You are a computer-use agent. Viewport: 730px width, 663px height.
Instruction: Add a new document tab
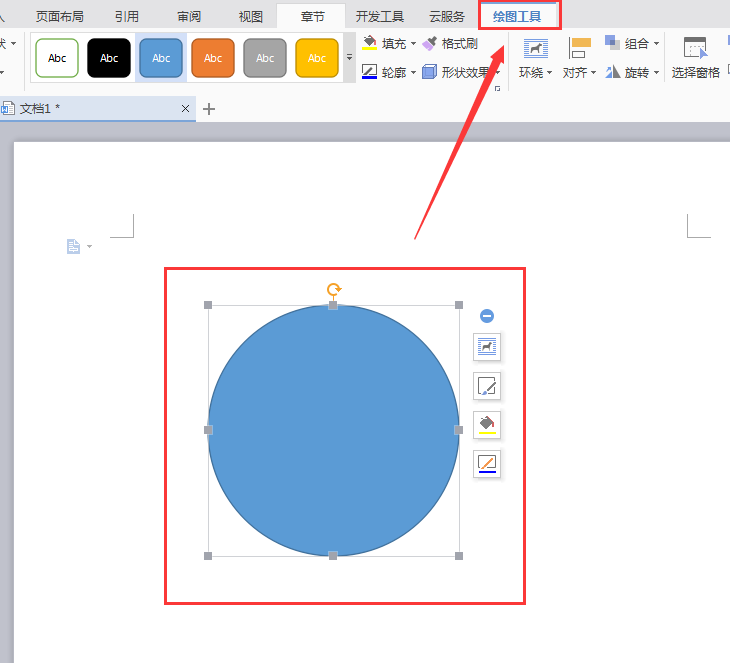[x=209, y=109]
